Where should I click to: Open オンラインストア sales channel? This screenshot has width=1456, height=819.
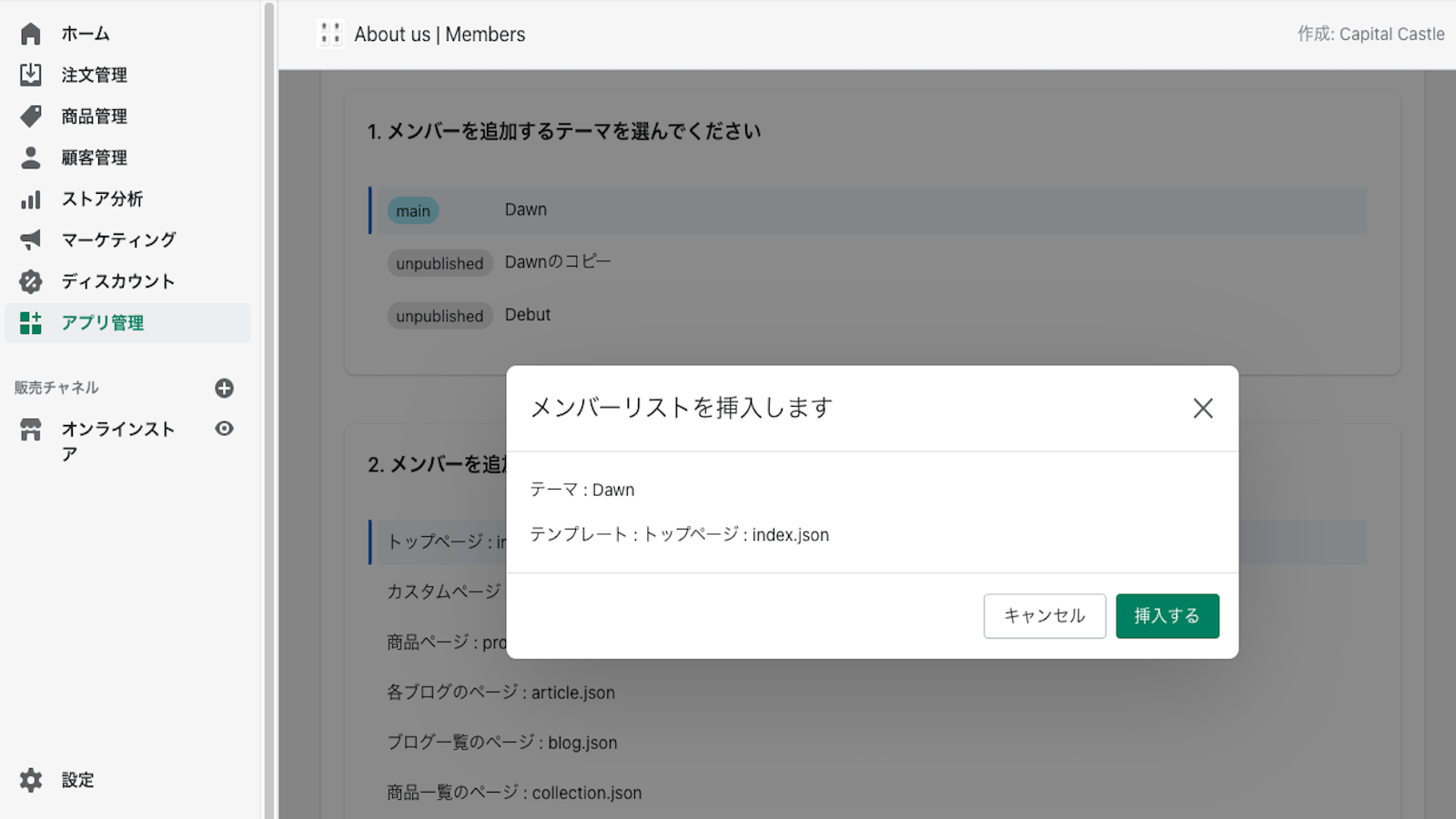point(117,441)
